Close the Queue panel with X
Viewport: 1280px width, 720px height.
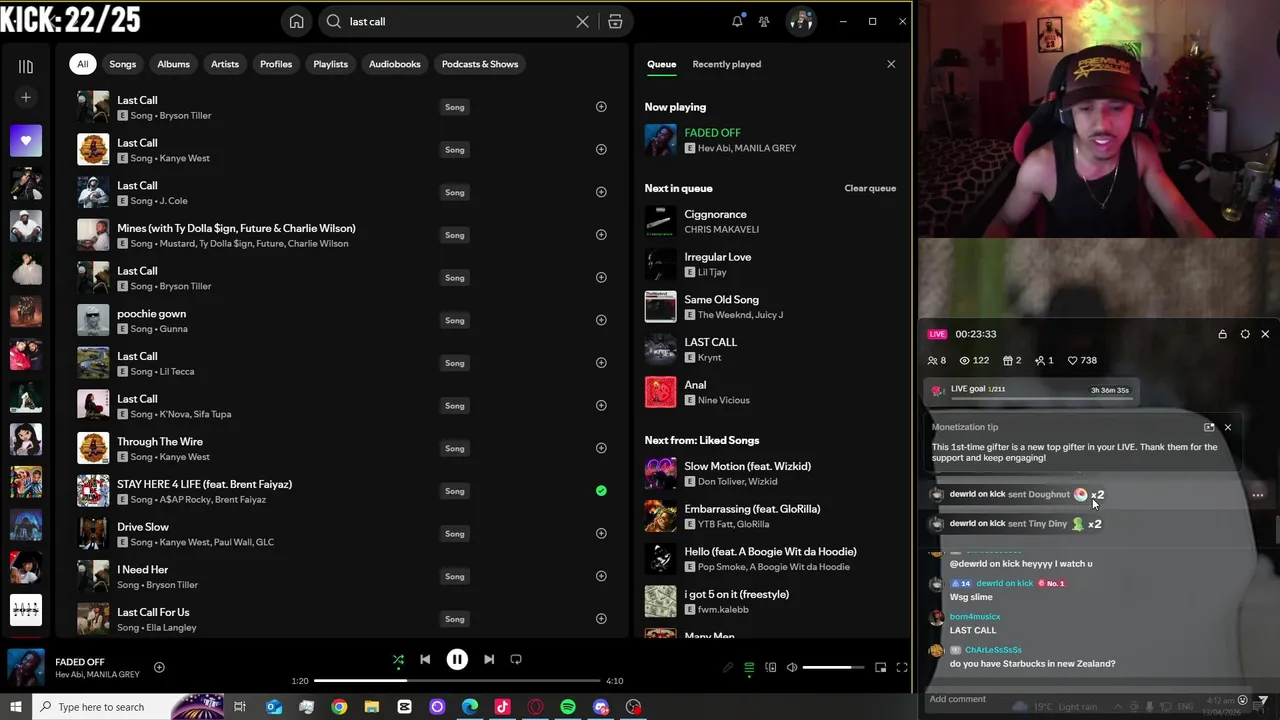891,64
